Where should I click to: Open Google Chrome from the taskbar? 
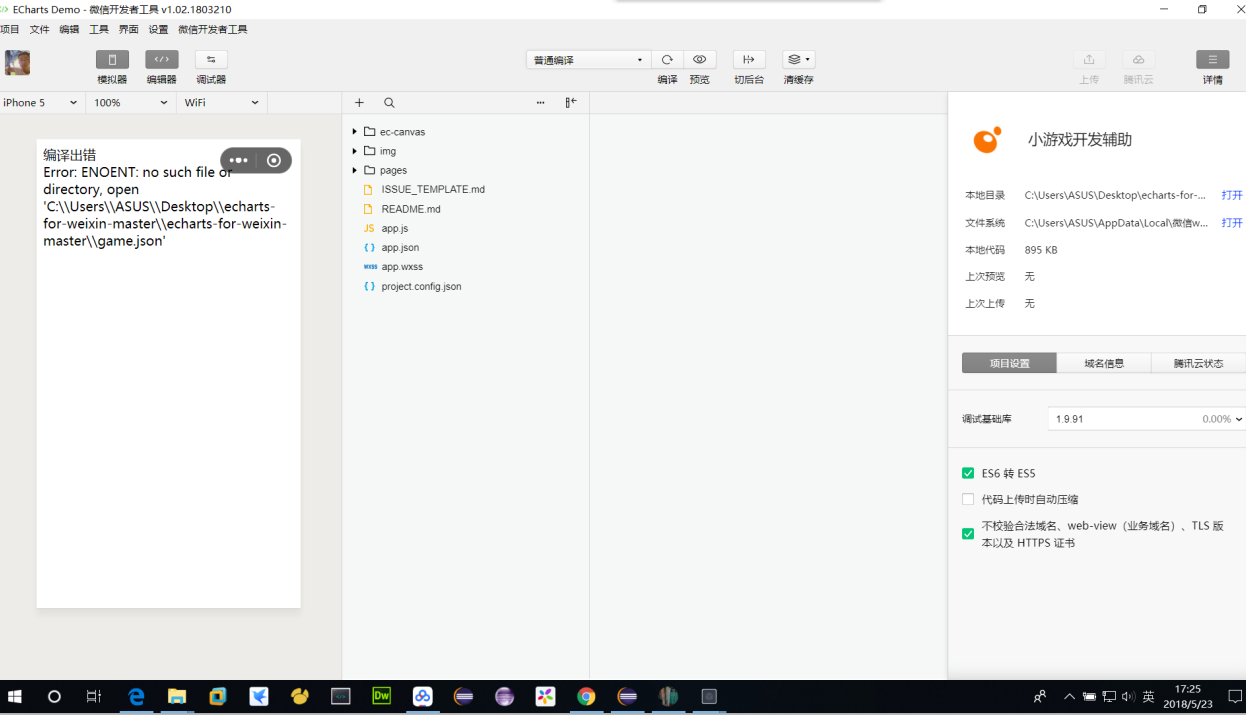[x=586, y=697]
